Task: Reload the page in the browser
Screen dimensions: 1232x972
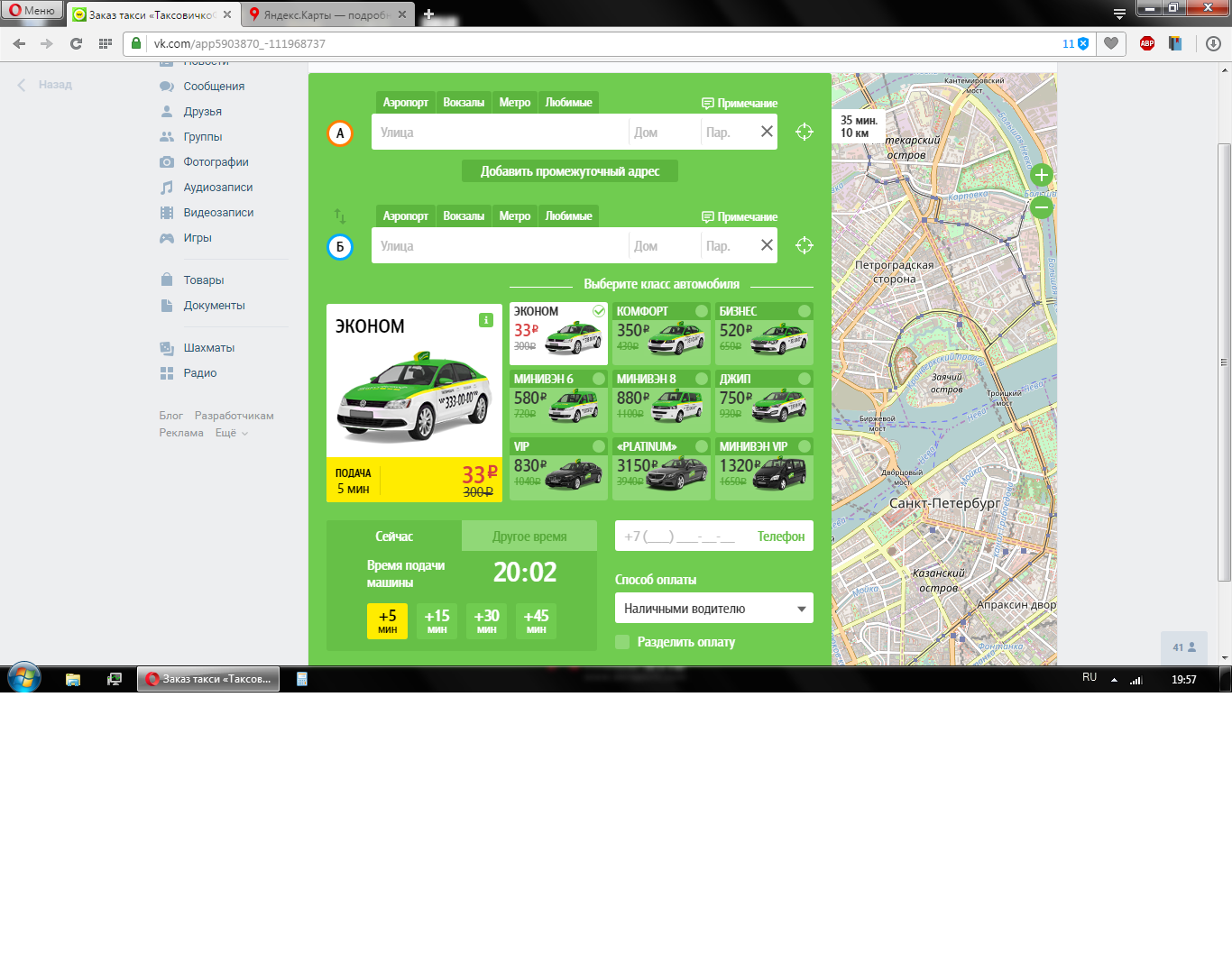Action: (x=76, y=43)
